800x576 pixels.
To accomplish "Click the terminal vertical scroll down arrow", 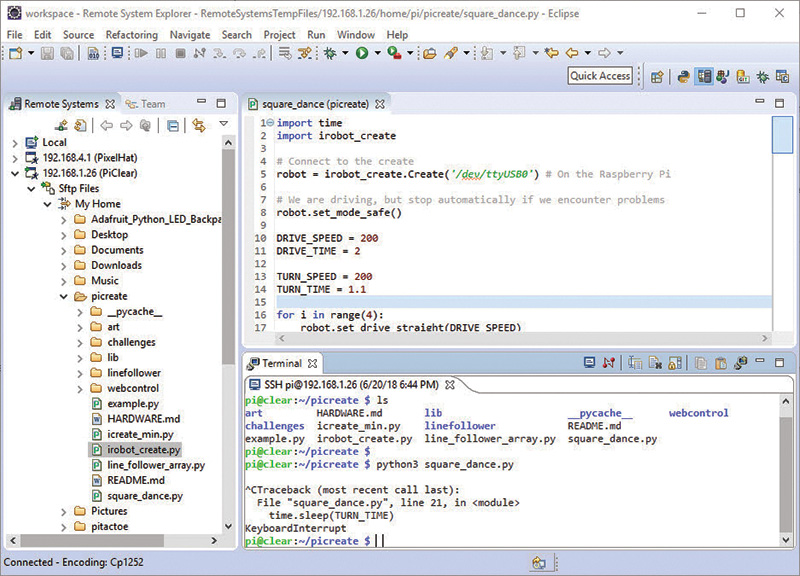I will pyautogui.click(x=786, y=540).
